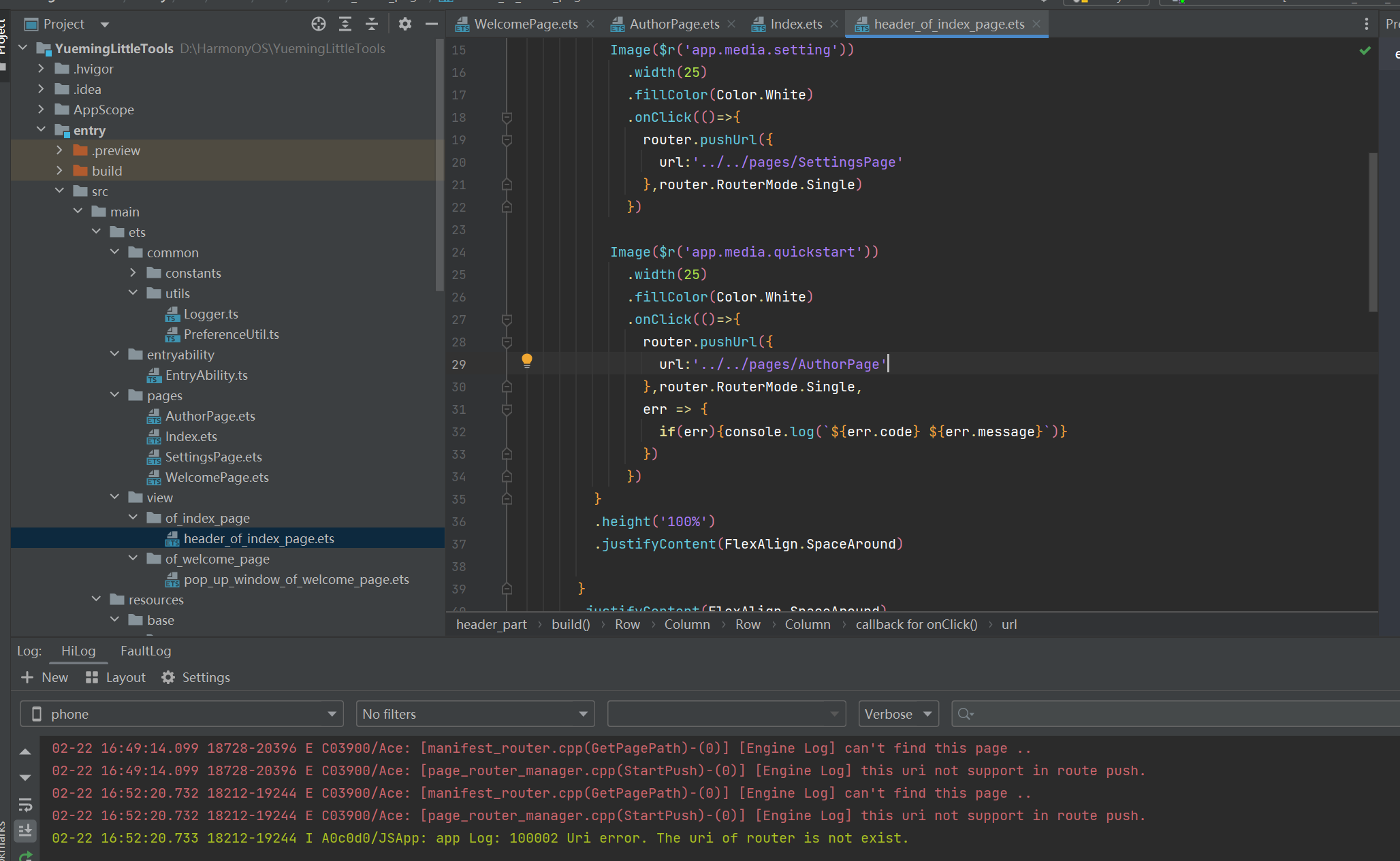
Task: Select YuemingLittleTools project root
Action: 114,48
